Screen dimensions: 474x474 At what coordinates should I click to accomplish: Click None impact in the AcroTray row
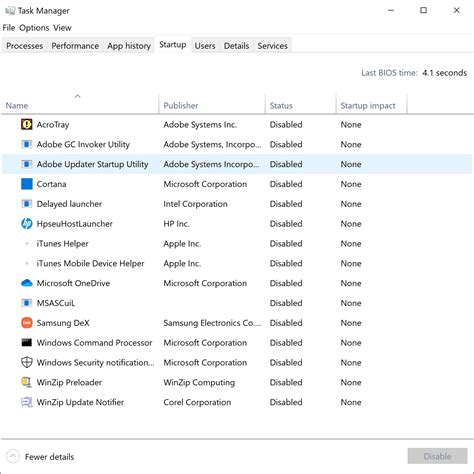[351, 125]
